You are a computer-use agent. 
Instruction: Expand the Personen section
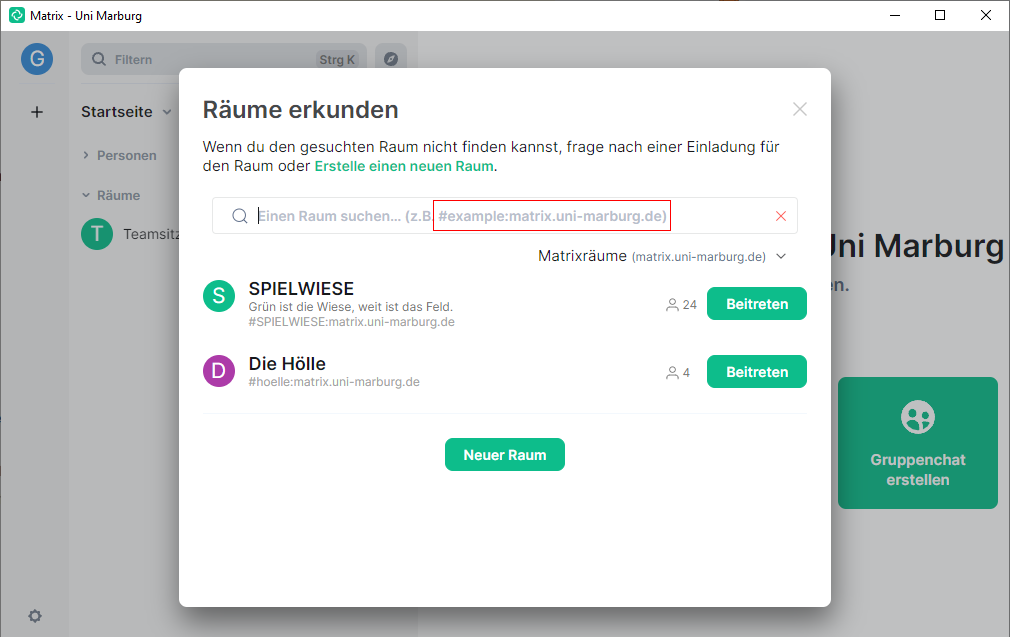[x=120, y=155]
